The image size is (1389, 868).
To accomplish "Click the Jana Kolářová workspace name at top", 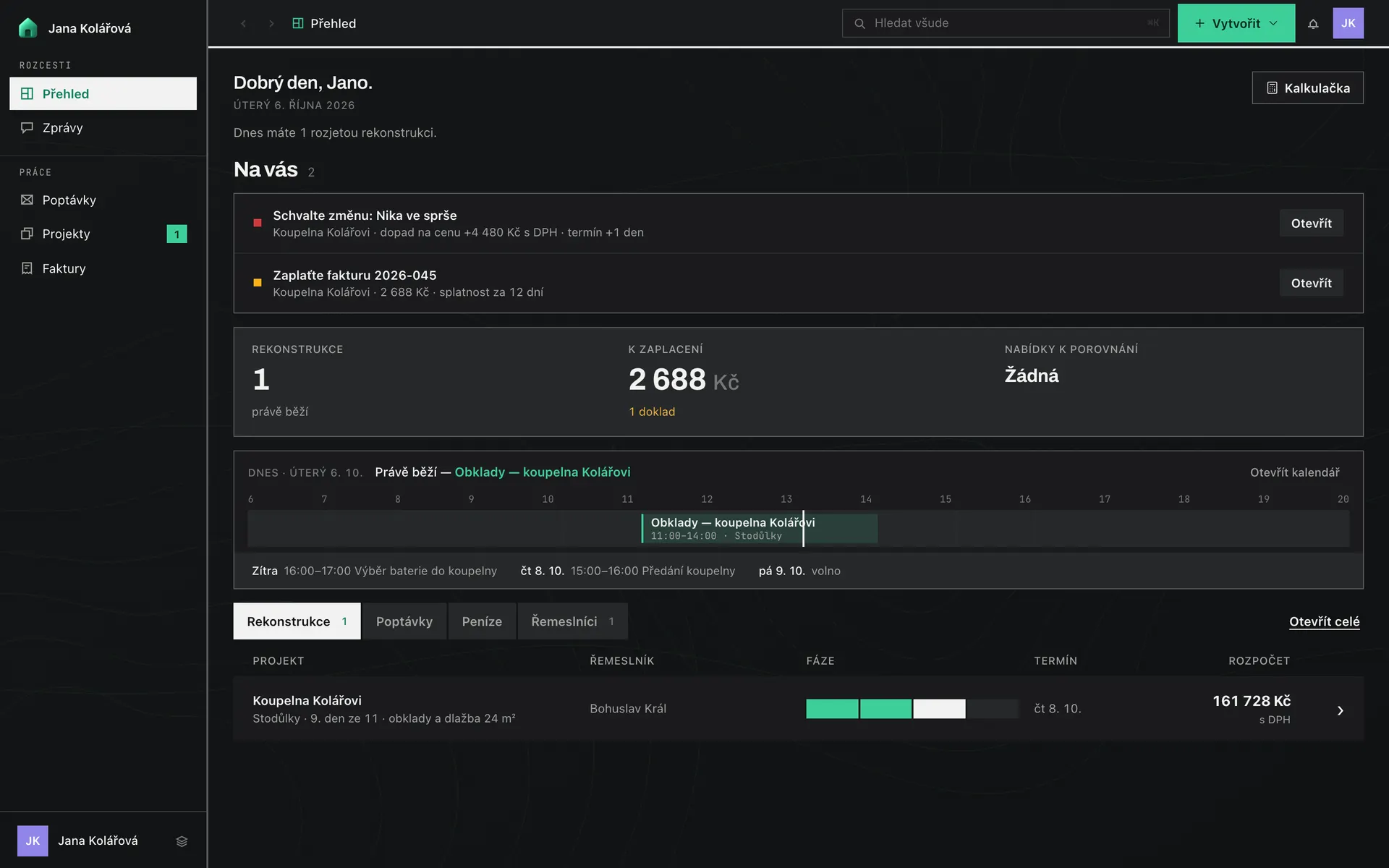I will click(90, 28).
